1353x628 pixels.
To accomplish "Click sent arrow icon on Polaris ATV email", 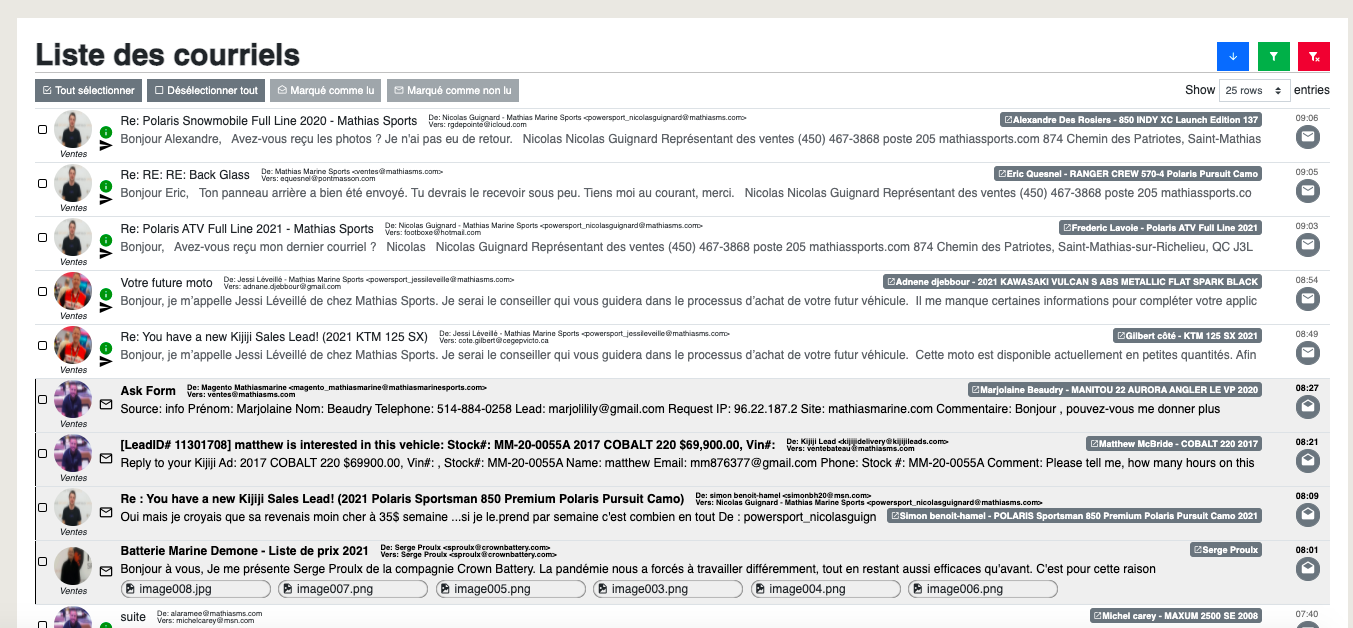I will (106, 254).
